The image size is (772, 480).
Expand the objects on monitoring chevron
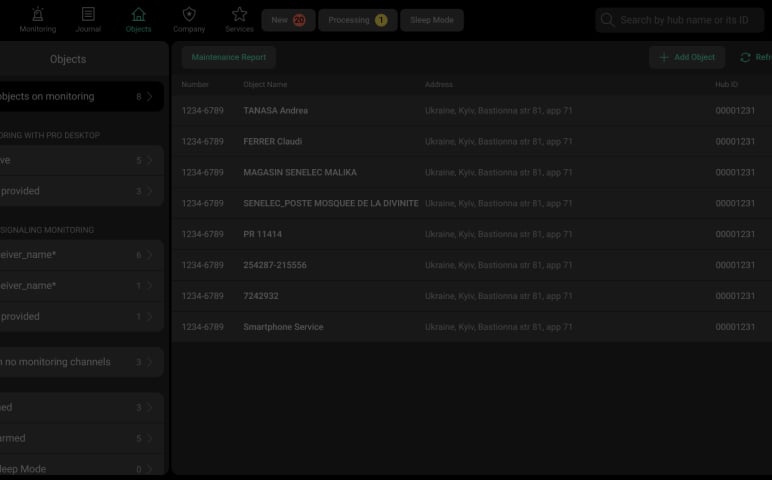click(x=149, y=97)
